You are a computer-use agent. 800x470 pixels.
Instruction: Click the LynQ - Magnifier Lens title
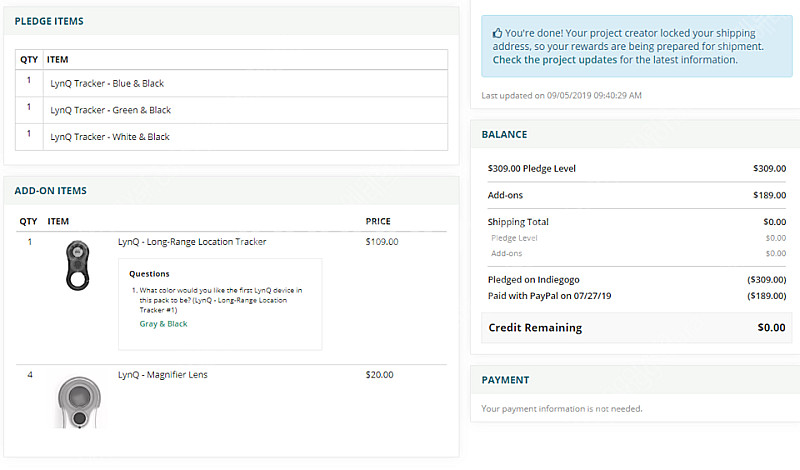coord(163,375)
